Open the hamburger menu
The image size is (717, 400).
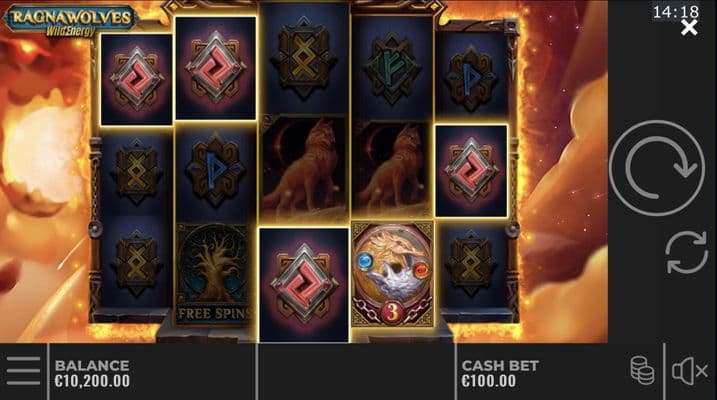(23, 371)
